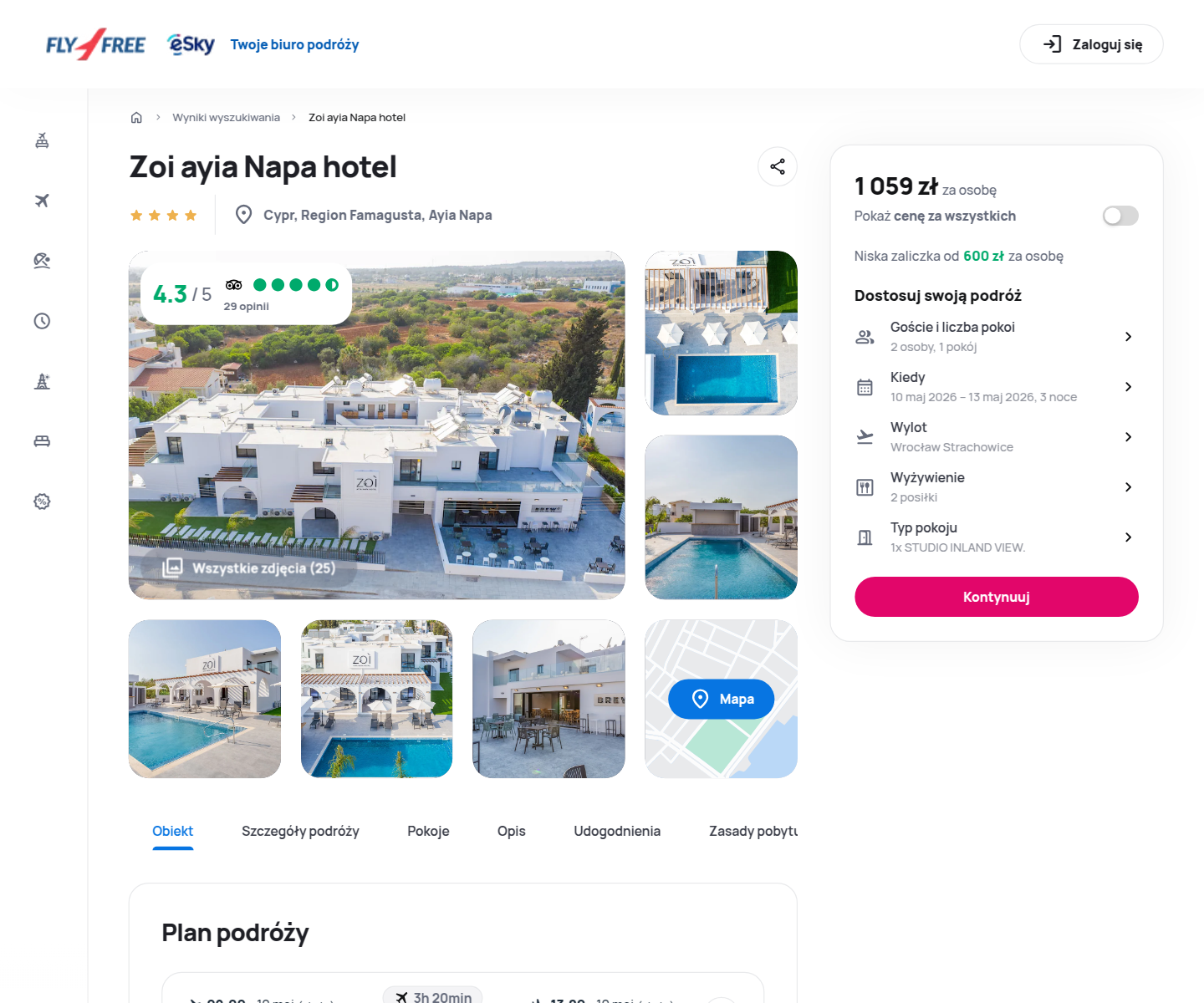The width and height of the screenshot is (1204, 1003).
Task: Toggle show price for everyone switch
Action: coord(1120,216)
